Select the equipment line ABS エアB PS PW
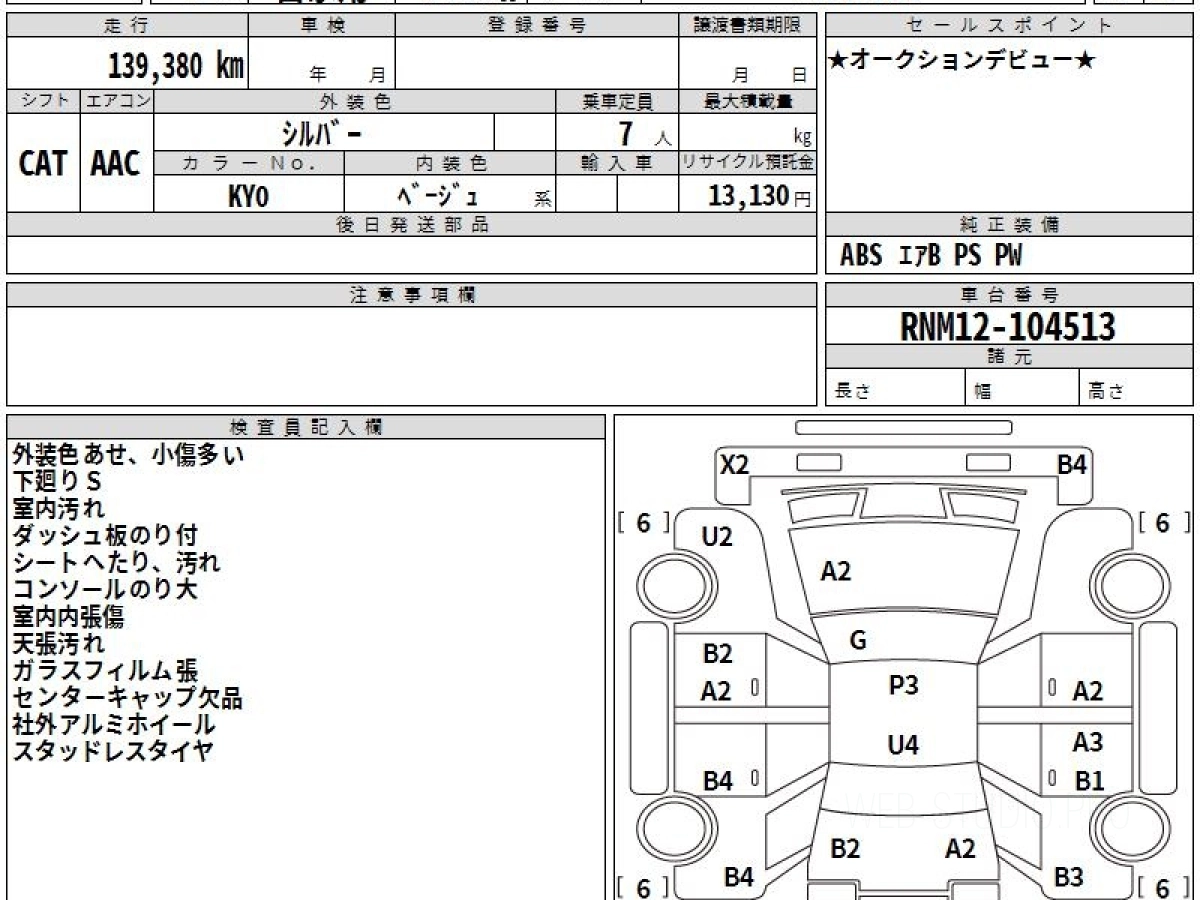 tap(931, 256)
